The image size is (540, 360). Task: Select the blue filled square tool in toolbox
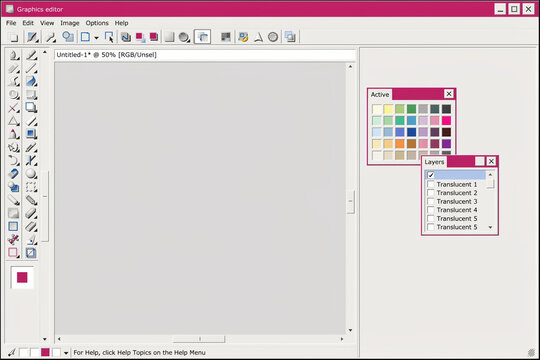point(31,134)
